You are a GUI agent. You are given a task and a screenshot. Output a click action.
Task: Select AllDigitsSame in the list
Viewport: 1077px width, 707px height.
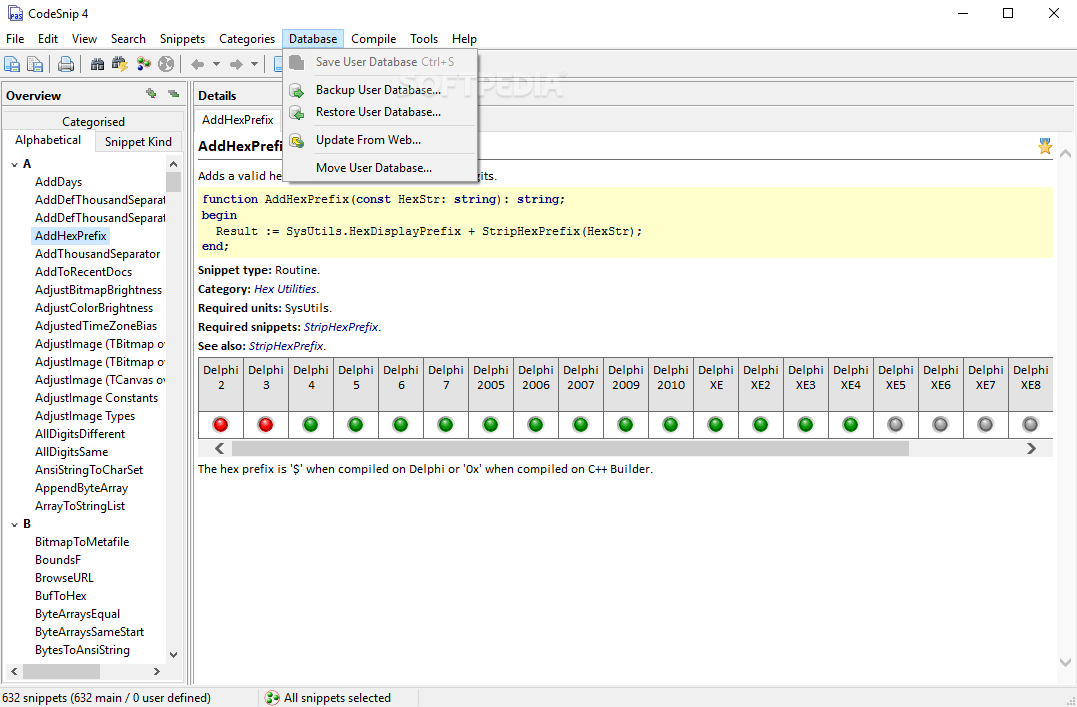coord(71,452)
